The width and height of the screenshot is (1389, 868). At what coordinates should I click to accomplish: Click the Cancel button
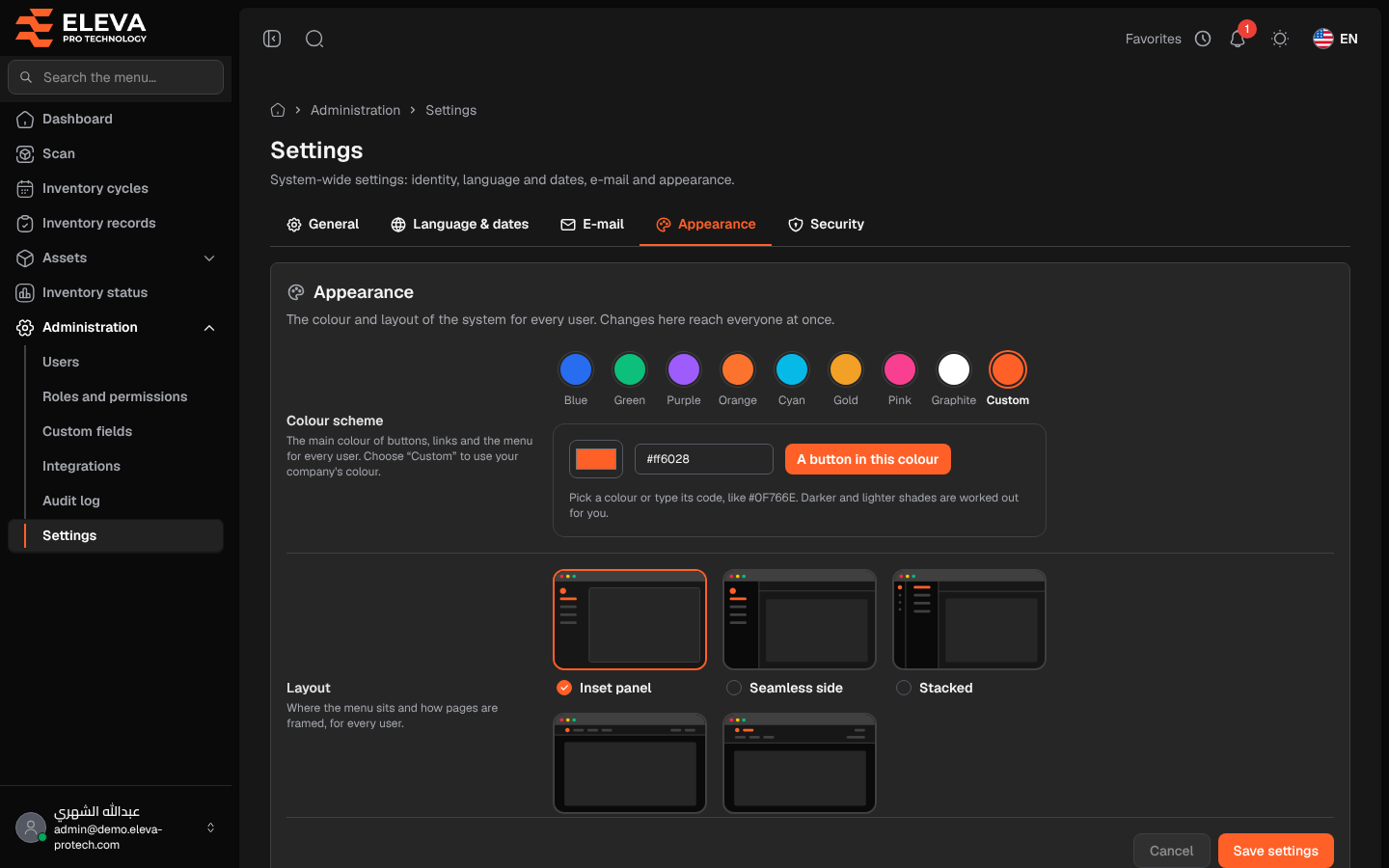1171,851
